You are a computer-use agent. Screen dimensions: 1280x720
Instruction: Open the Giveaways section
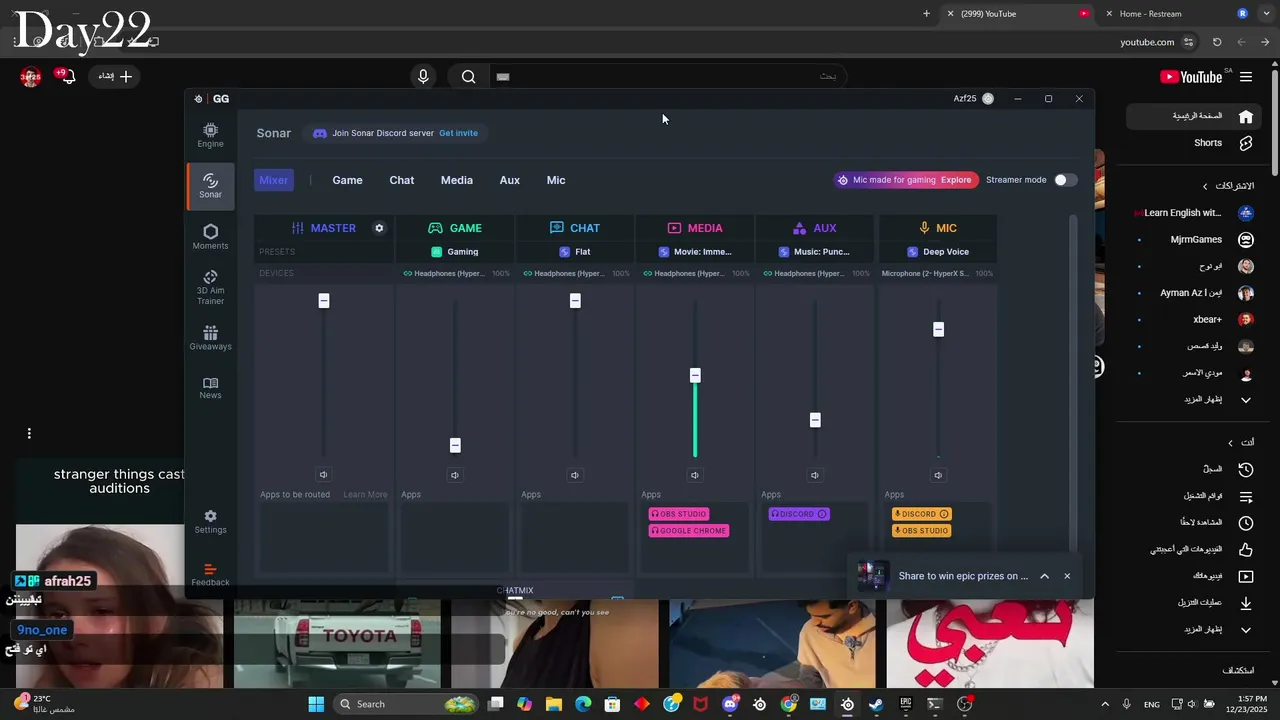pyautogui.click(x=210, y=338)
